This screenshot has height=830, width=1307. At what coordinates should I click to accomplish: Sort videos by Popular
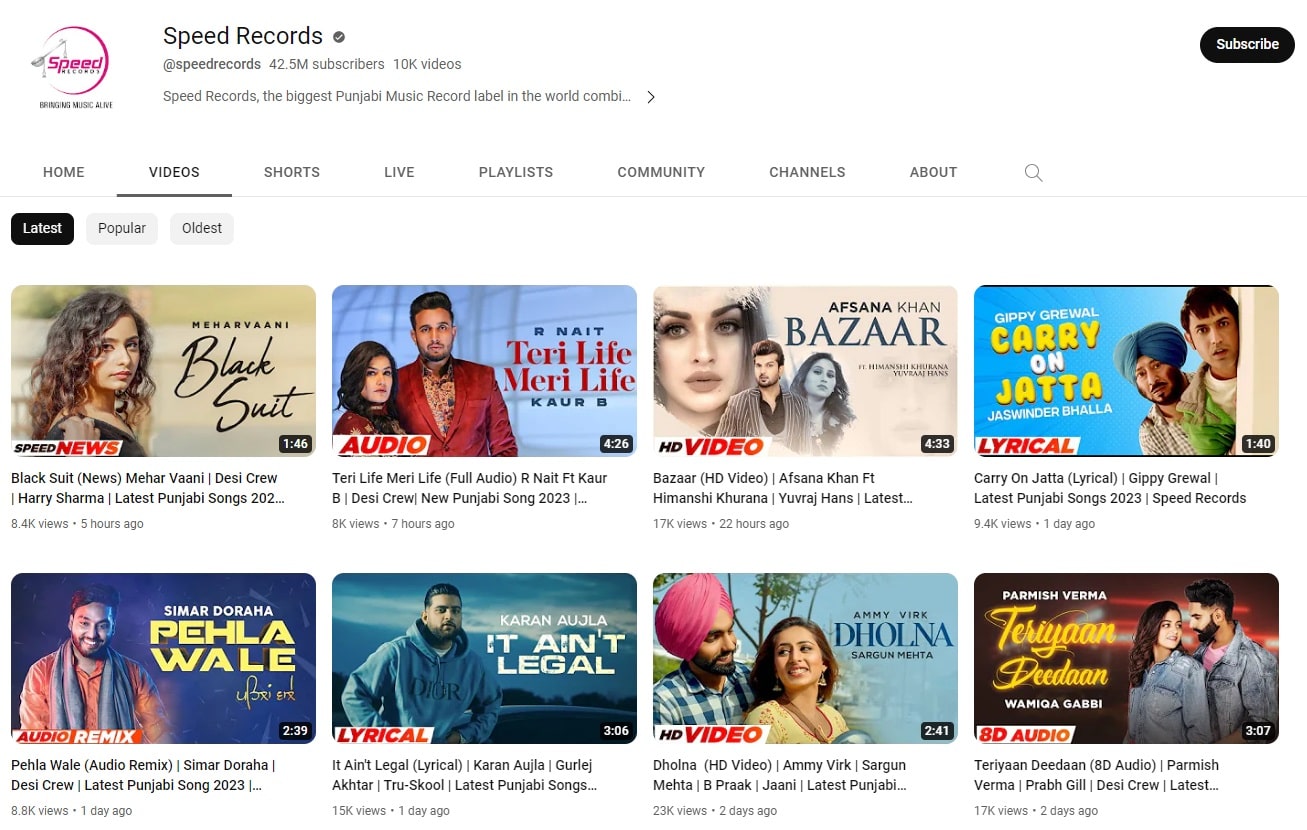tap(122, 228)
